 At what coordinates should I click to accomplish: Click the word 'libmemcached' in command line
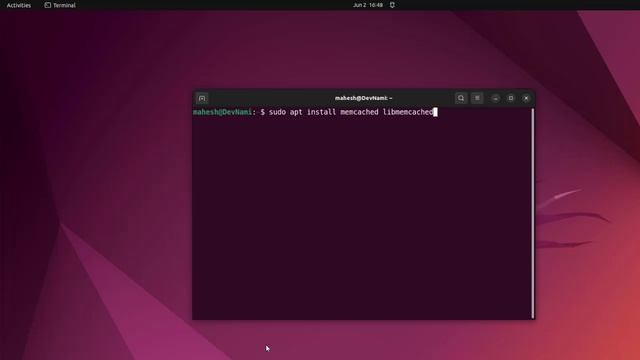(x=408, y=112)
